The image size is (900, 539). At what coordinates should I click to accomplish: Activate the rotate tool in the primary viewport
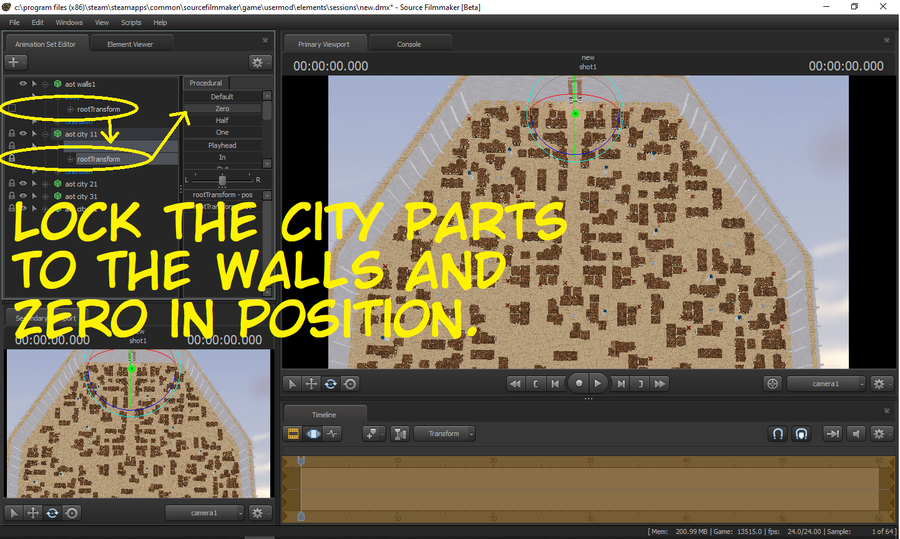[x=331, y=383]
